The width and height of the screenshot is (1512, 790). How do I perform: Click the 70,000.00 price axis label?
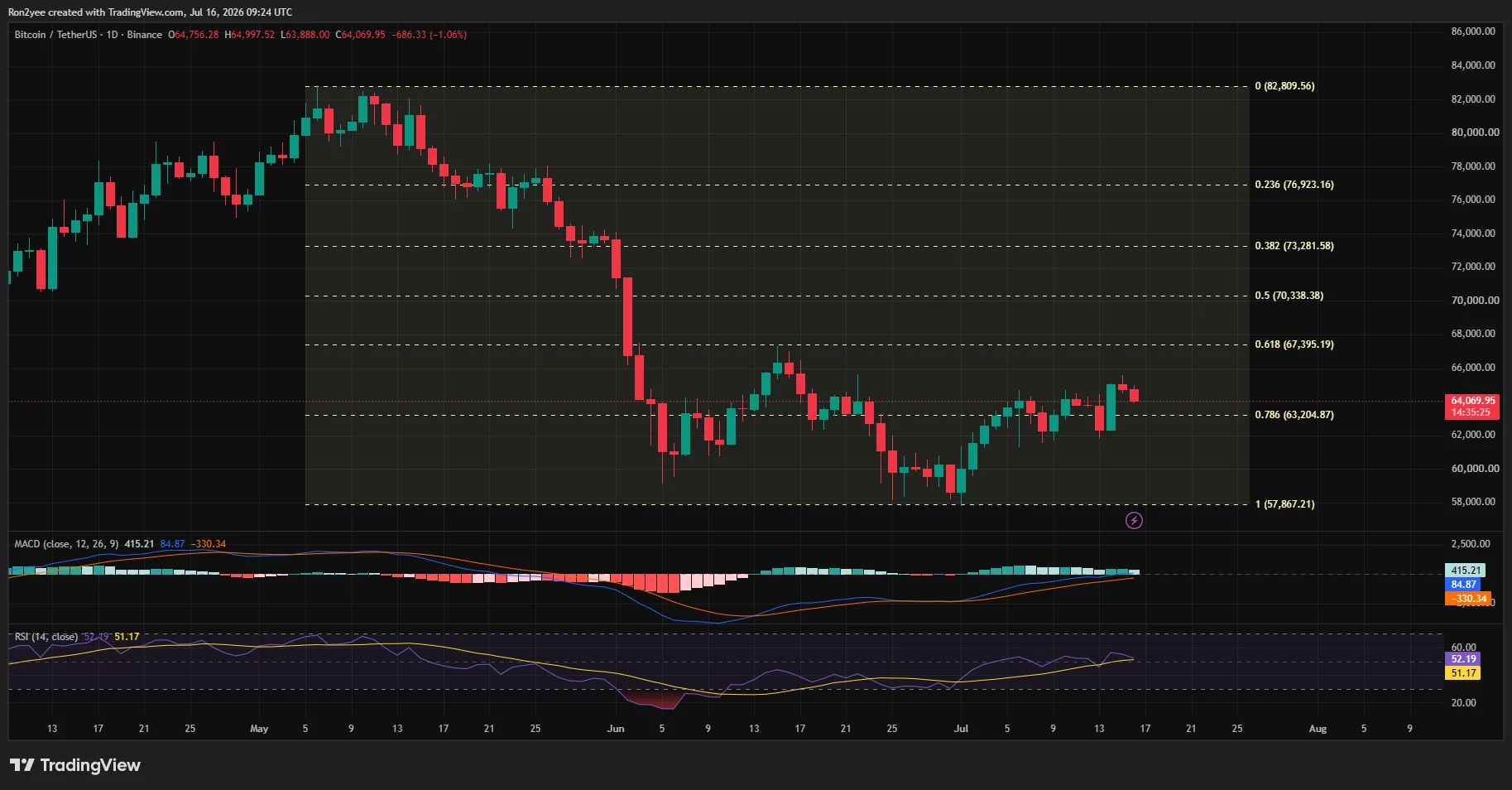click(x=1475, y=301)
